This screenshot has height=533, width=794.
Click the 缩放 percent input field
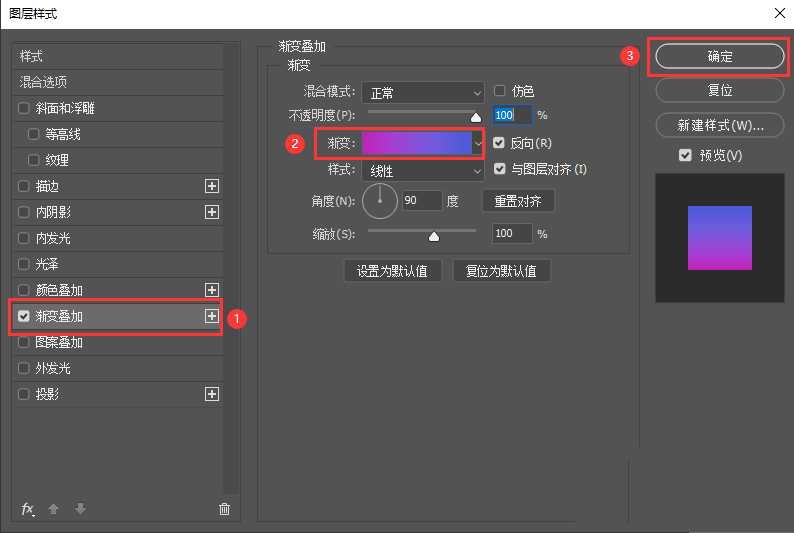tap(512, 233)
